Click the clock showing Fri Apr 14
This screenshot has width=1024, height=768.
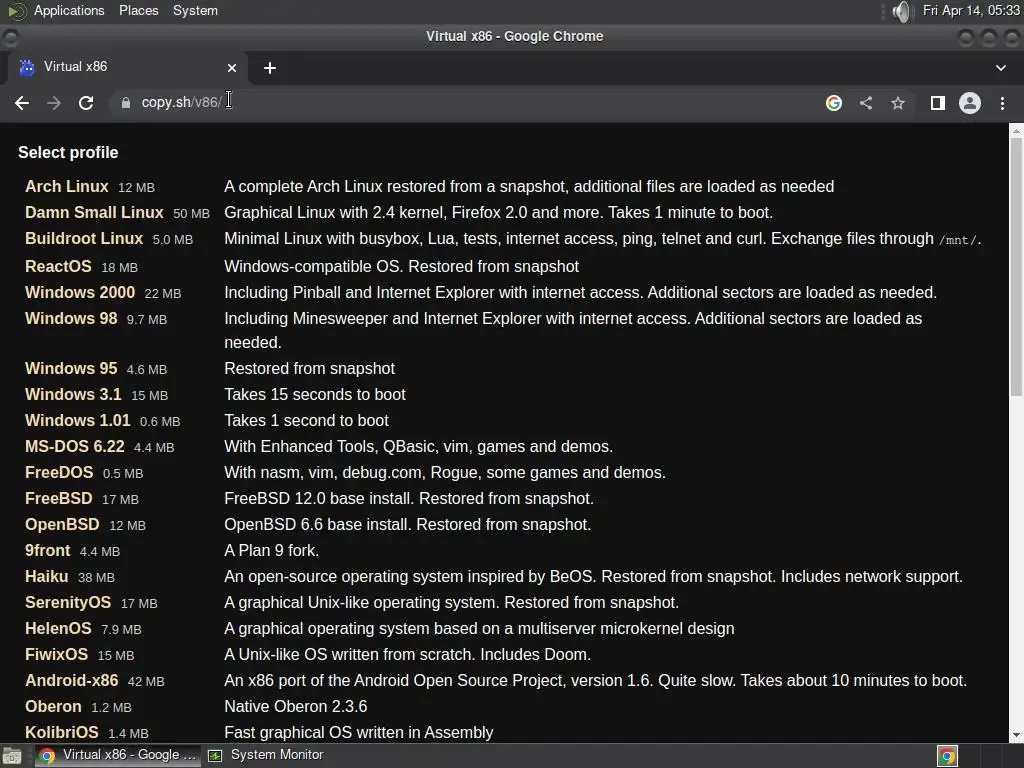pyautogui.click(x=971, y=10)
